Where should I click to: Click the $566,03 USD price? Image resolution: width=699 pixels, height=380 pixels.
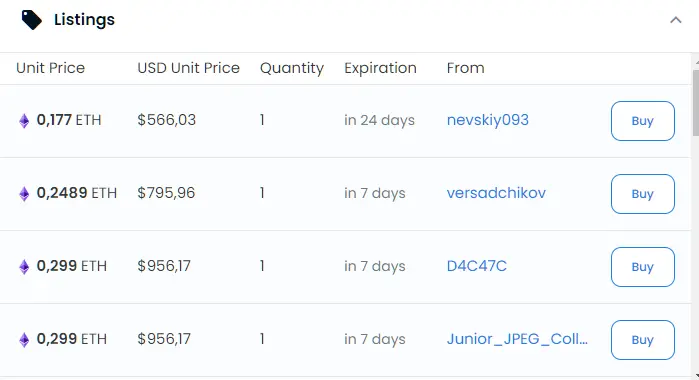[x=167, y=120]
